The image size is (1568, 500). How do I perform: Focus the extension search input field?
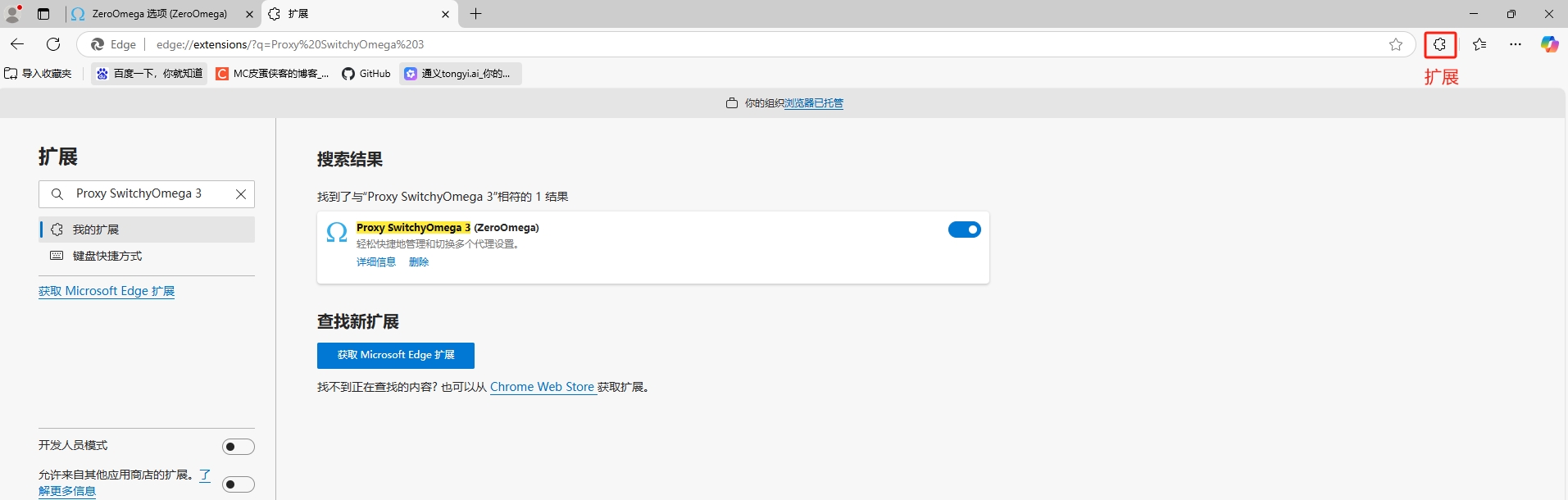pos(147,194)
